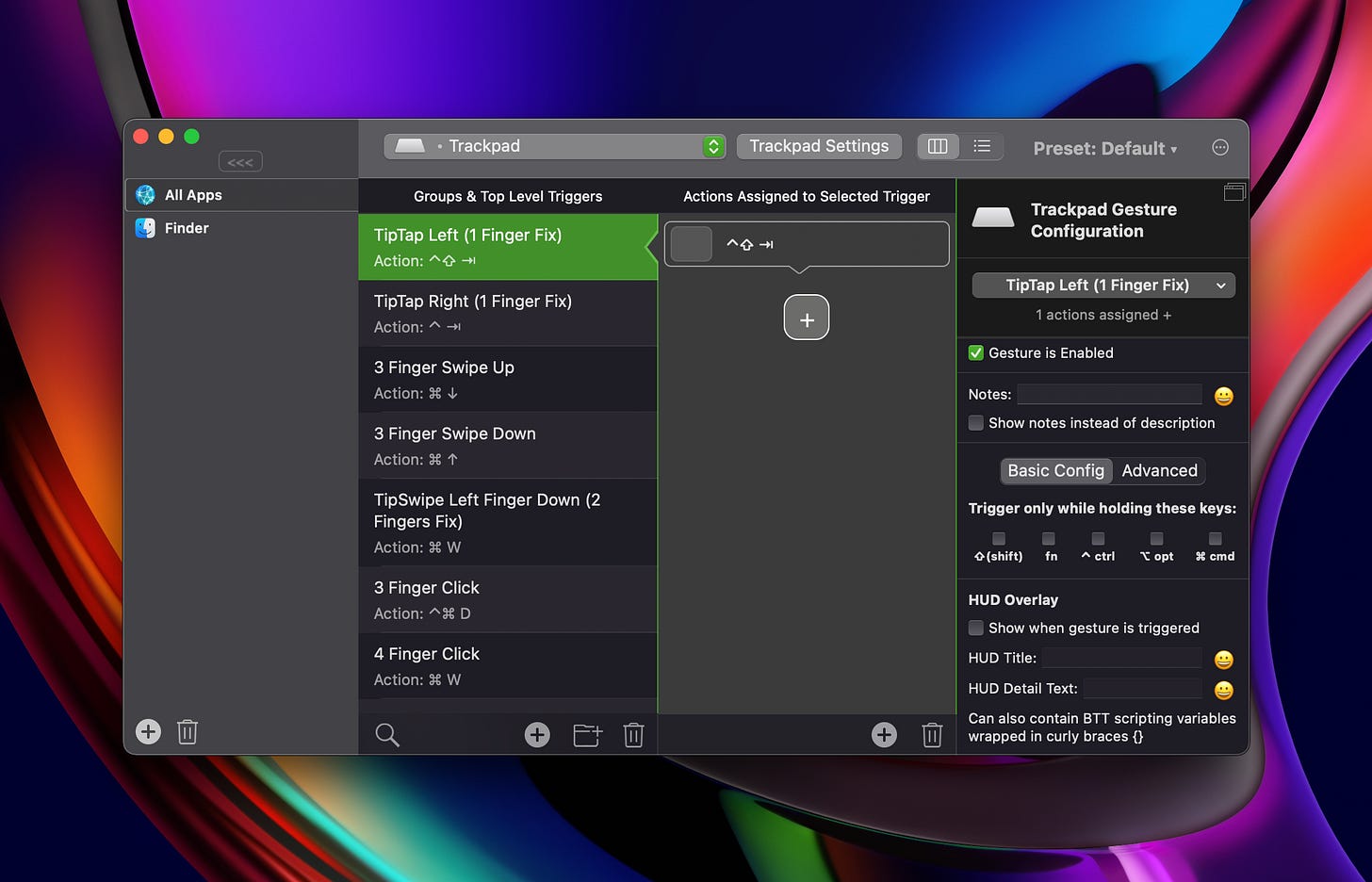Open the Preset: Default menu
1372x882 pixels.
1104,149
